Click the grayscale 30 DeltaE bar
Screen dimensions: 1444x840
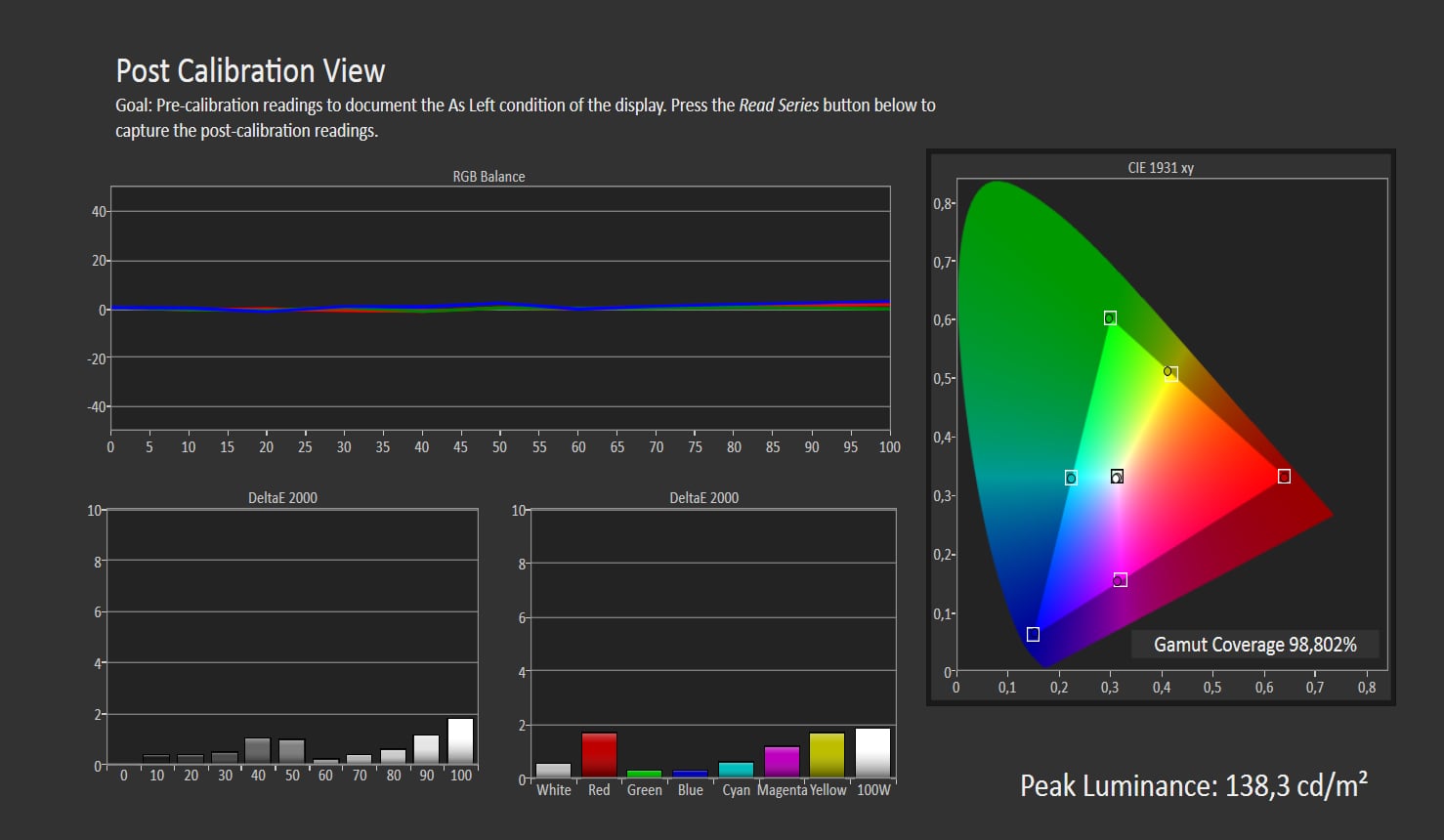click(224, 758)
